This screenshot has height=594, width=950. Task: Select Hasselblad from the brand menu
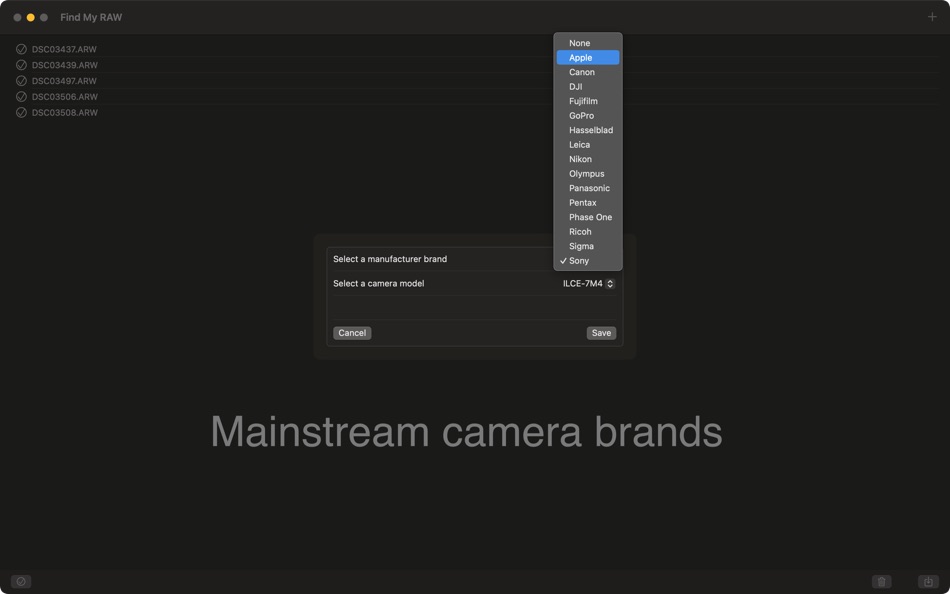pos(588,130)
